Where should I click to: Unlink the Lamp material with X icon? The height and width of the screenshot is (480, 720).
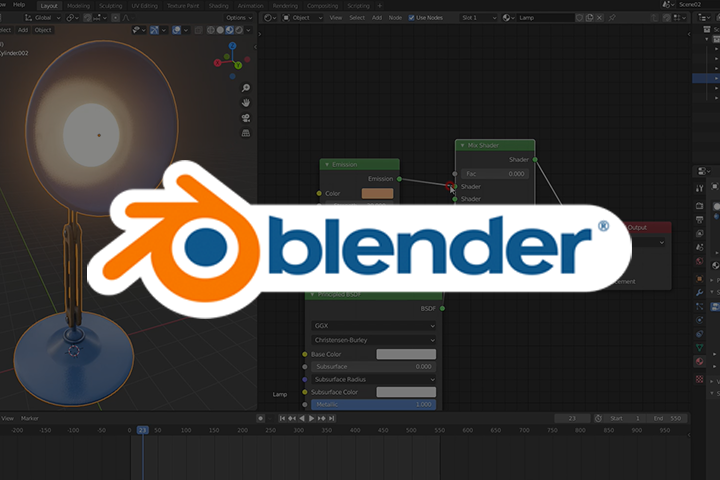point(599,17)
